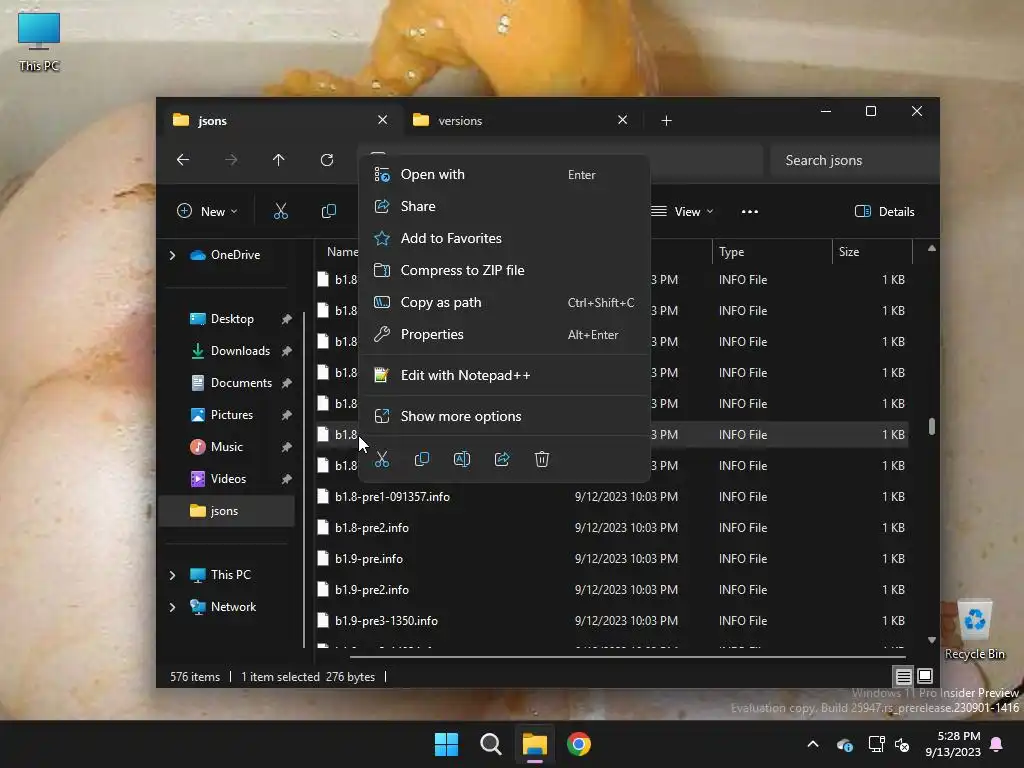This screenshot has height=768, width=1024.
Task: Add a new File Explorer tab
Action: [666, 120]
